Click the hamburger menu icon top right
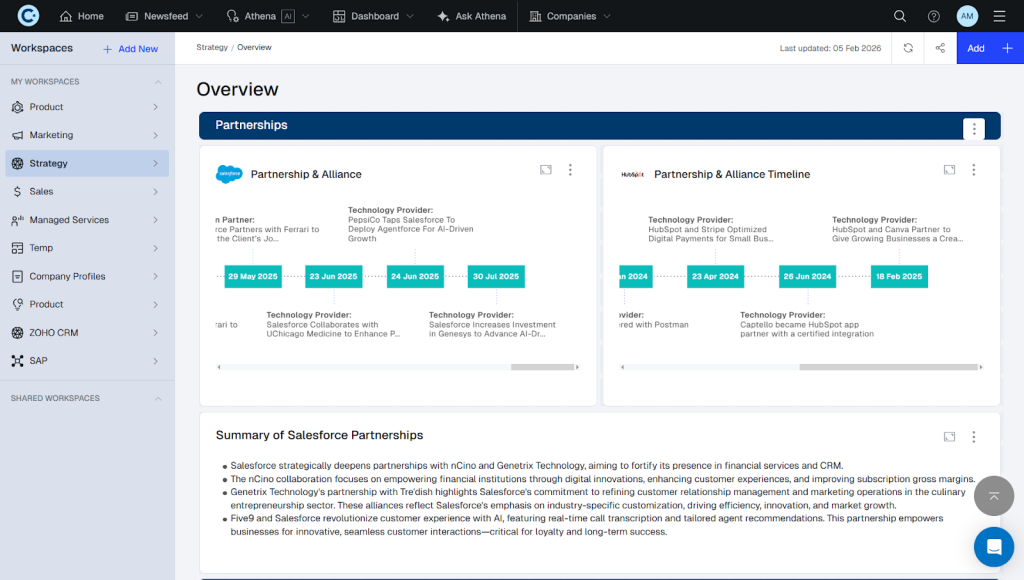 (998, 15)
